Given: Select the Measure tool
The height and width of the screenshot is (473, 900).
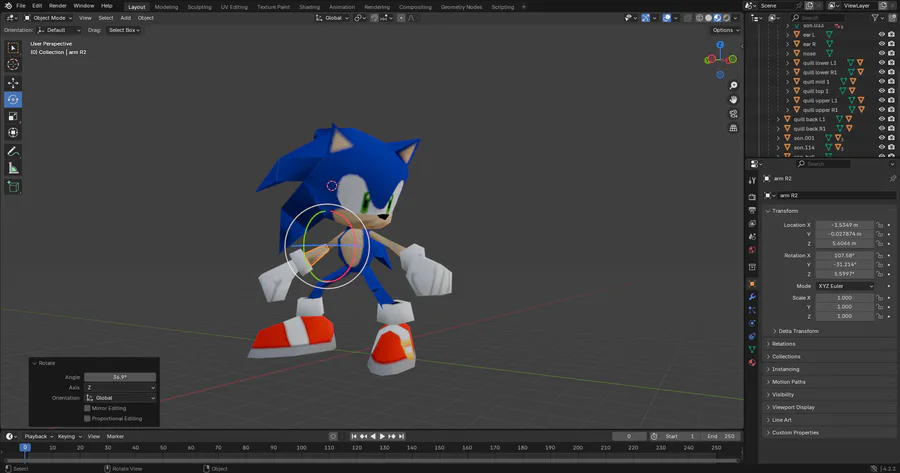Looking at the screenshot, I should coord(13,168).
